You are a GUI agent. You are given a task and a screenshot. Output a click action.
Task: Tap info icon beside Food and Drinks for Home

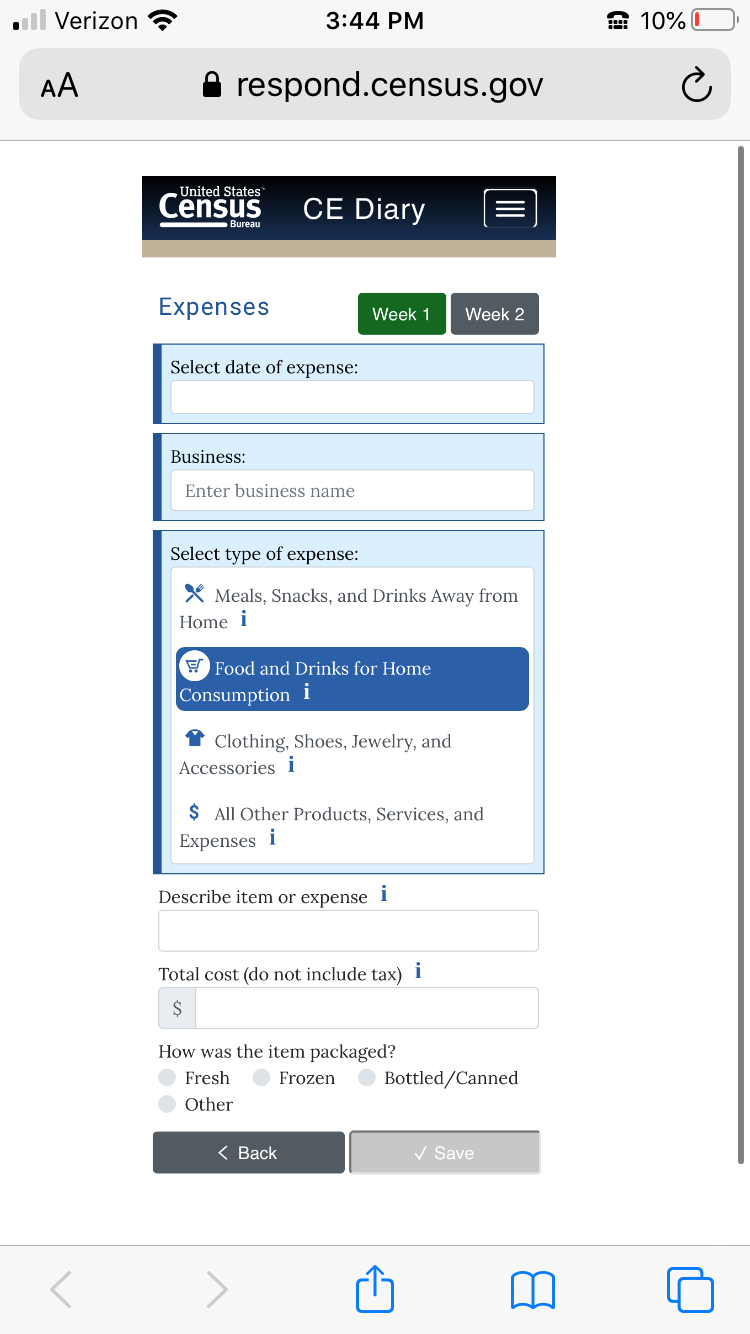click(307, 693)
